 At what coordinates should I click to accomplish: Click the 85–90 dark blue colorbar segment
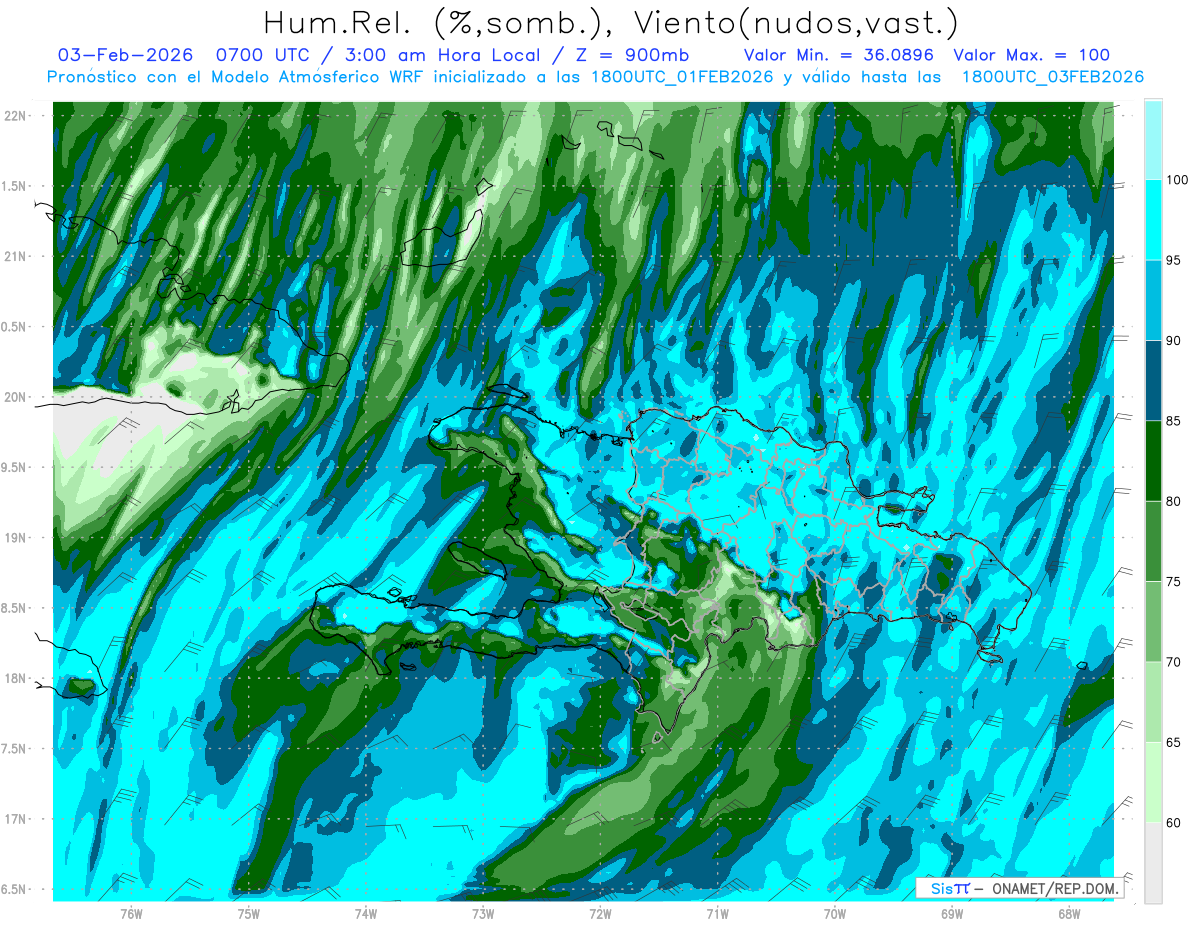[x=1153, y=381]
